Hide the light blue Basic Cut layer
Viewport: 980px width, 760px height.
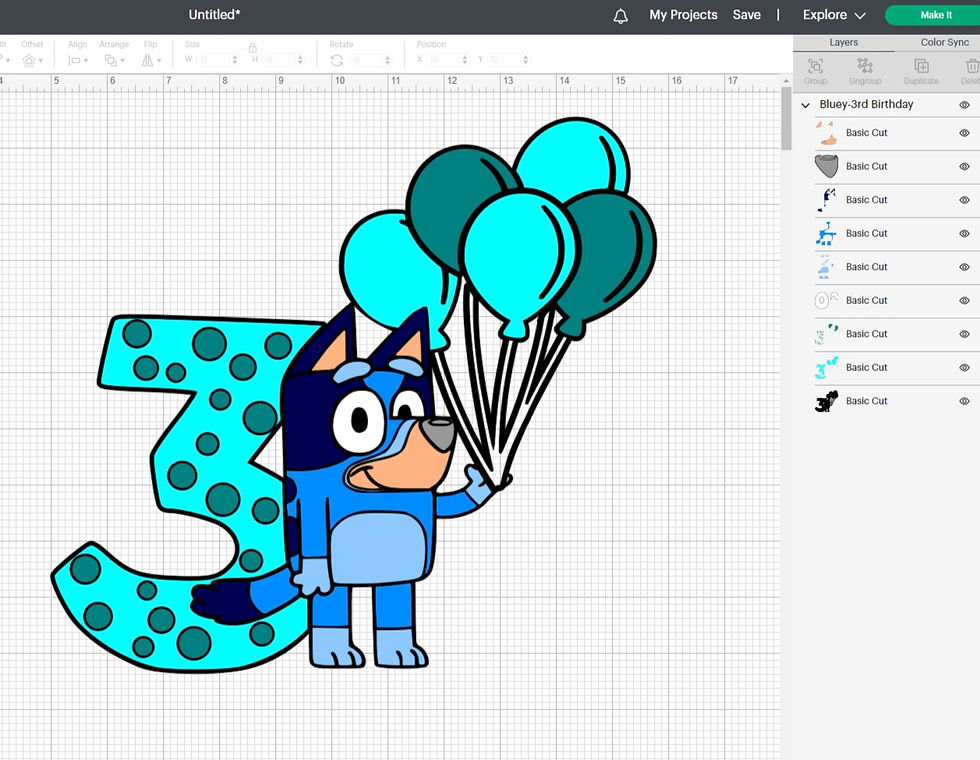coord(964,267)
